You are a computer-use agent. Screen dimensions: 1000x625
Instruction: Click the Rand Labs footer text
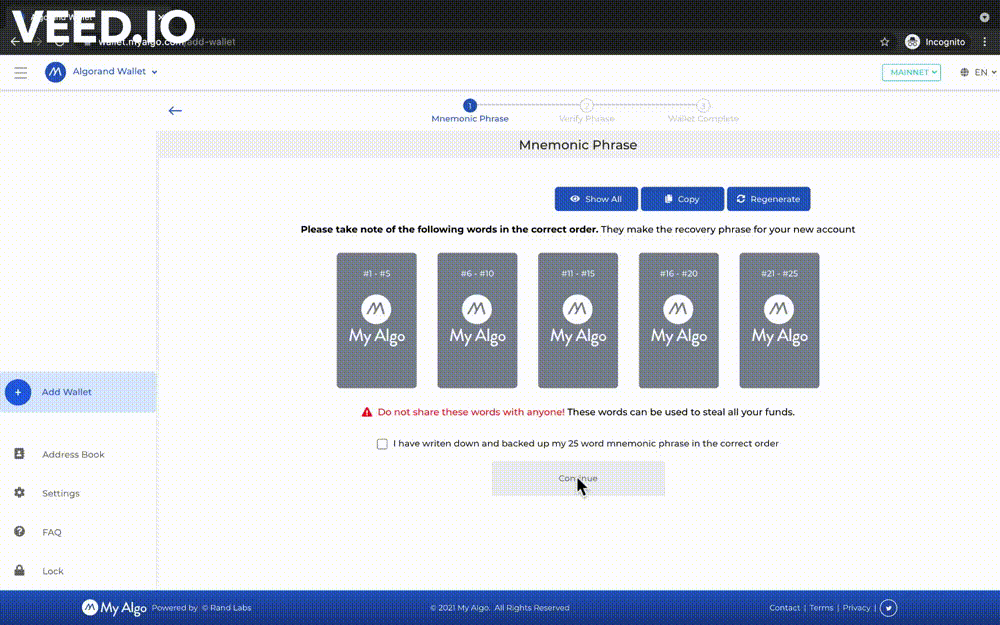point(226,608)
